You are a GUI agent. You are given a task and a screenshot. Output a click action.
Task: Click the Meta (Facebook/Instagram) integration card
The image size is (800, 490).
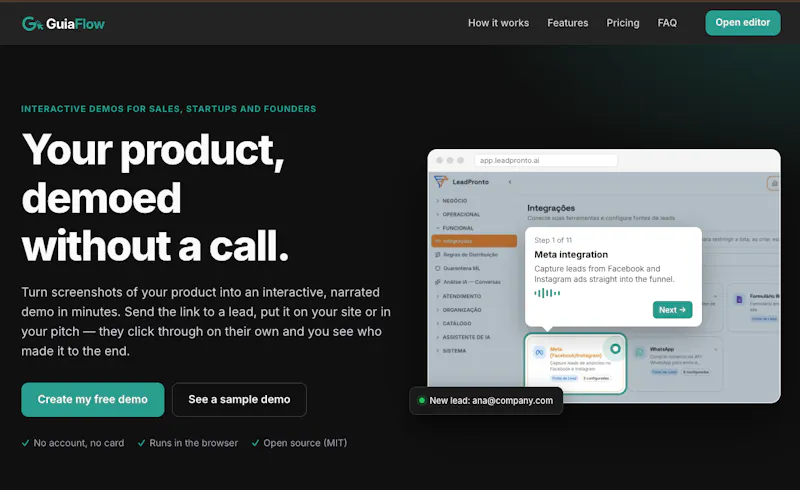pyautogui.click(x=576, y=364)
